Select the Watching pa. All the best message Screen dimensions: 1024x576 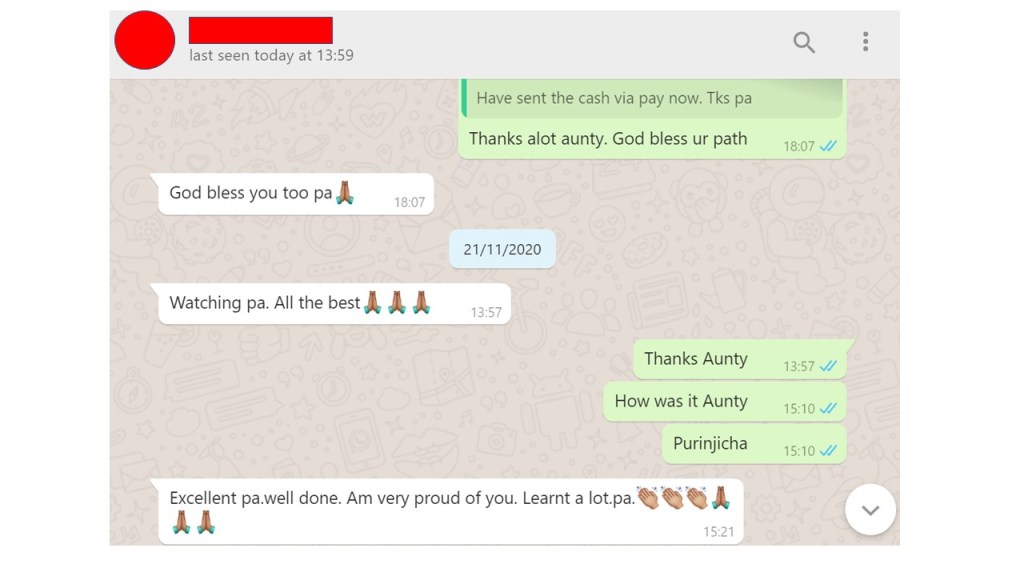334,304
